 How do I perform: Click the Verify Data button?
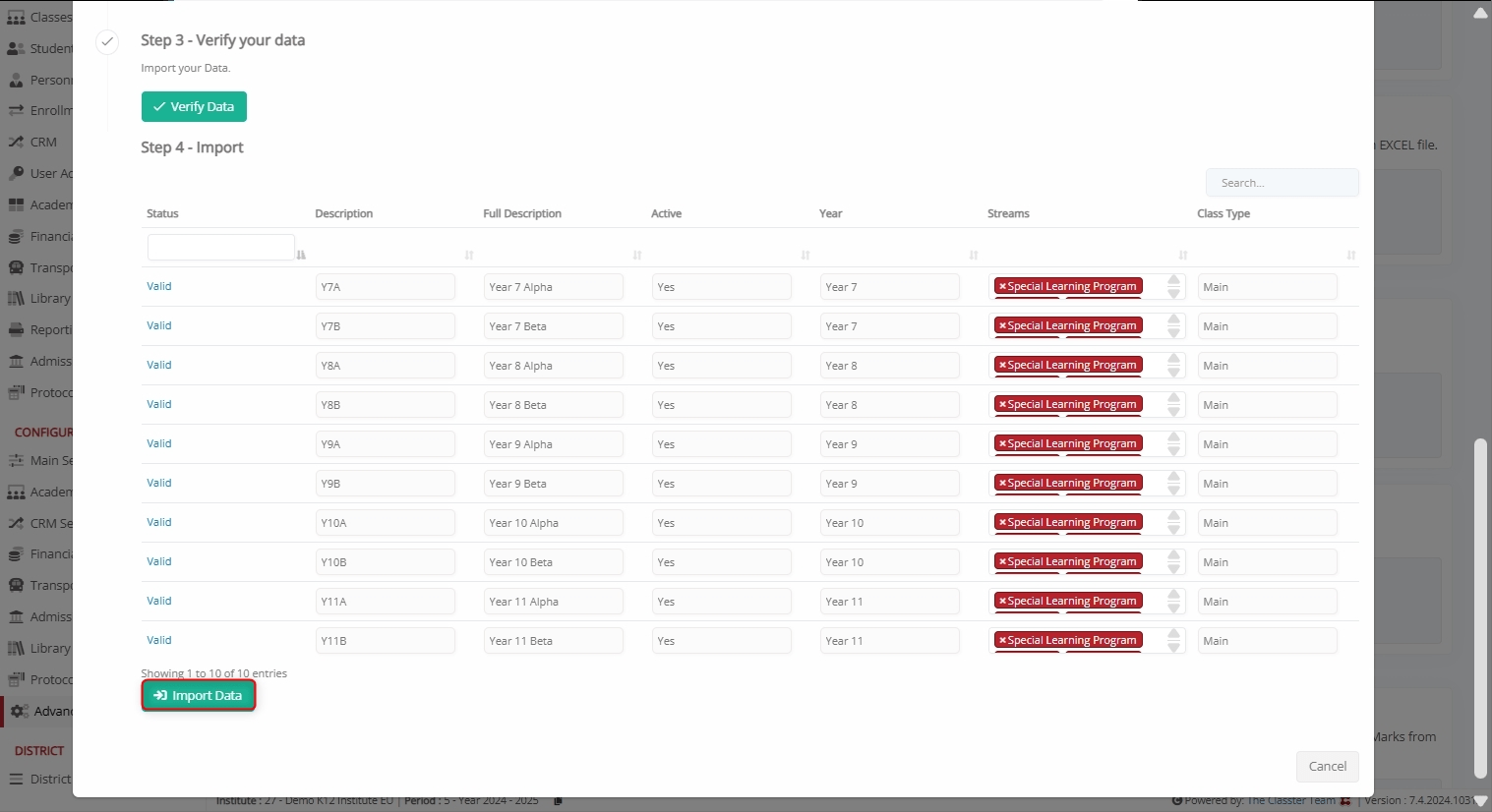tap(194, 106)
